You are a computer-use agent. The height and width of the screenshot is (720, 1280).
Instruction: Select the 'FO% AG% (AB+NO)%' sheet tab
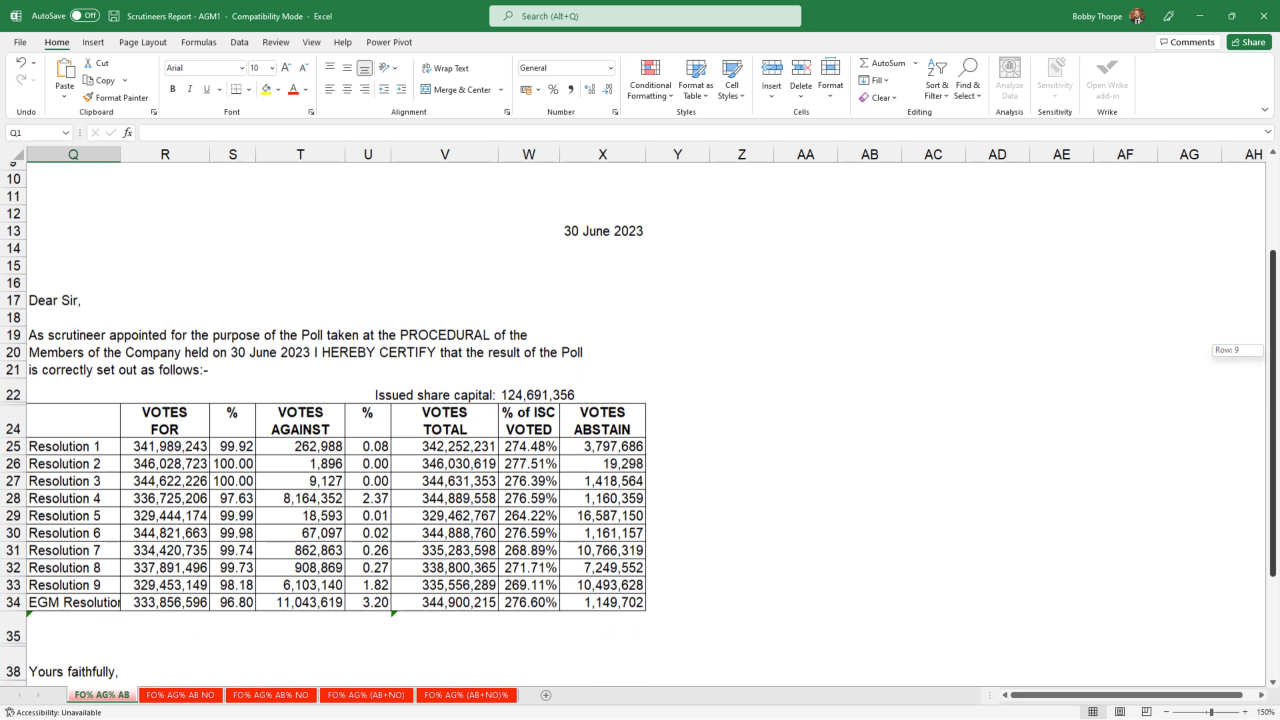466,695
